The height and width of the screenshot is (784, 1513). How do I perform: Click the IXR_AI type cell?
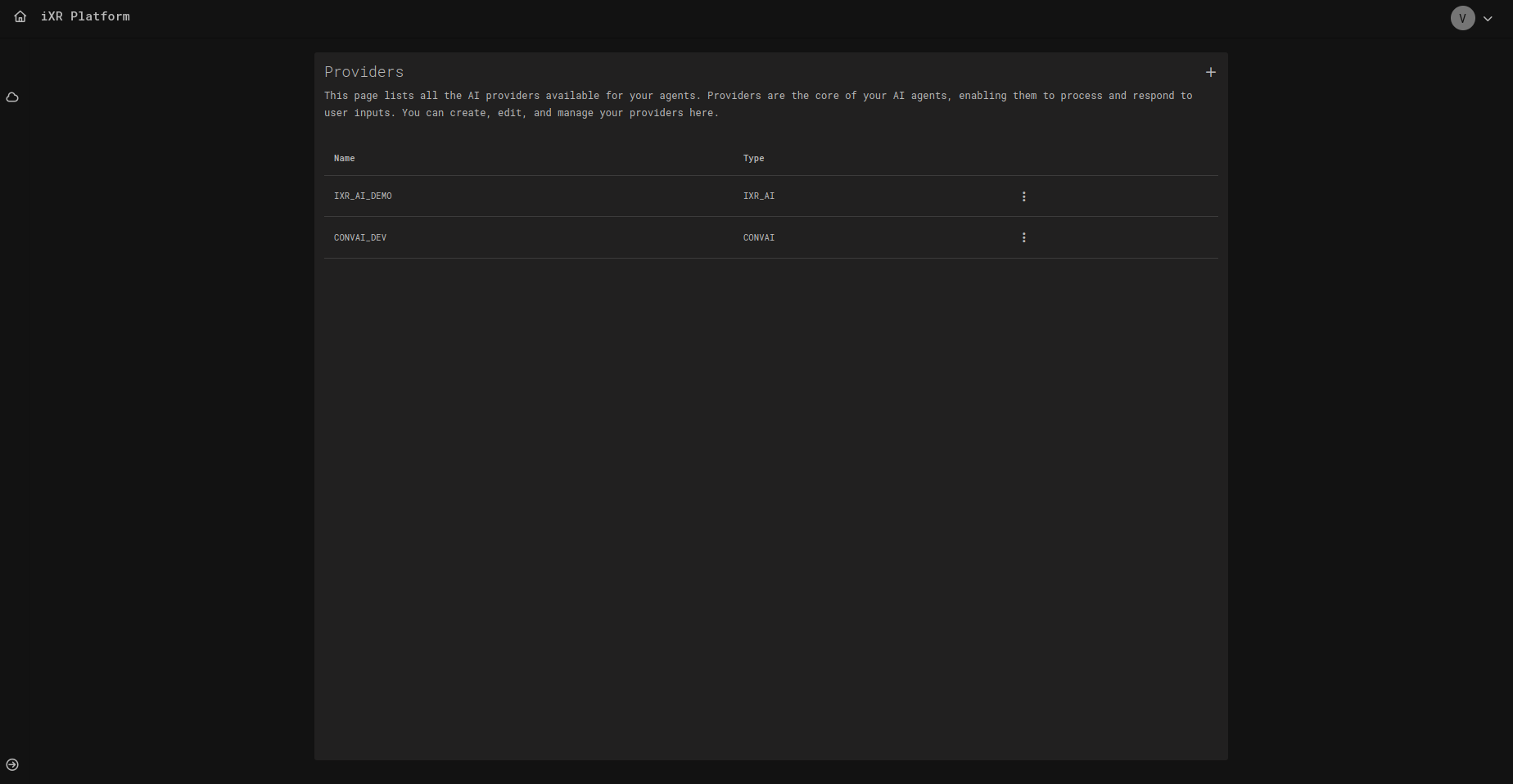758,196
